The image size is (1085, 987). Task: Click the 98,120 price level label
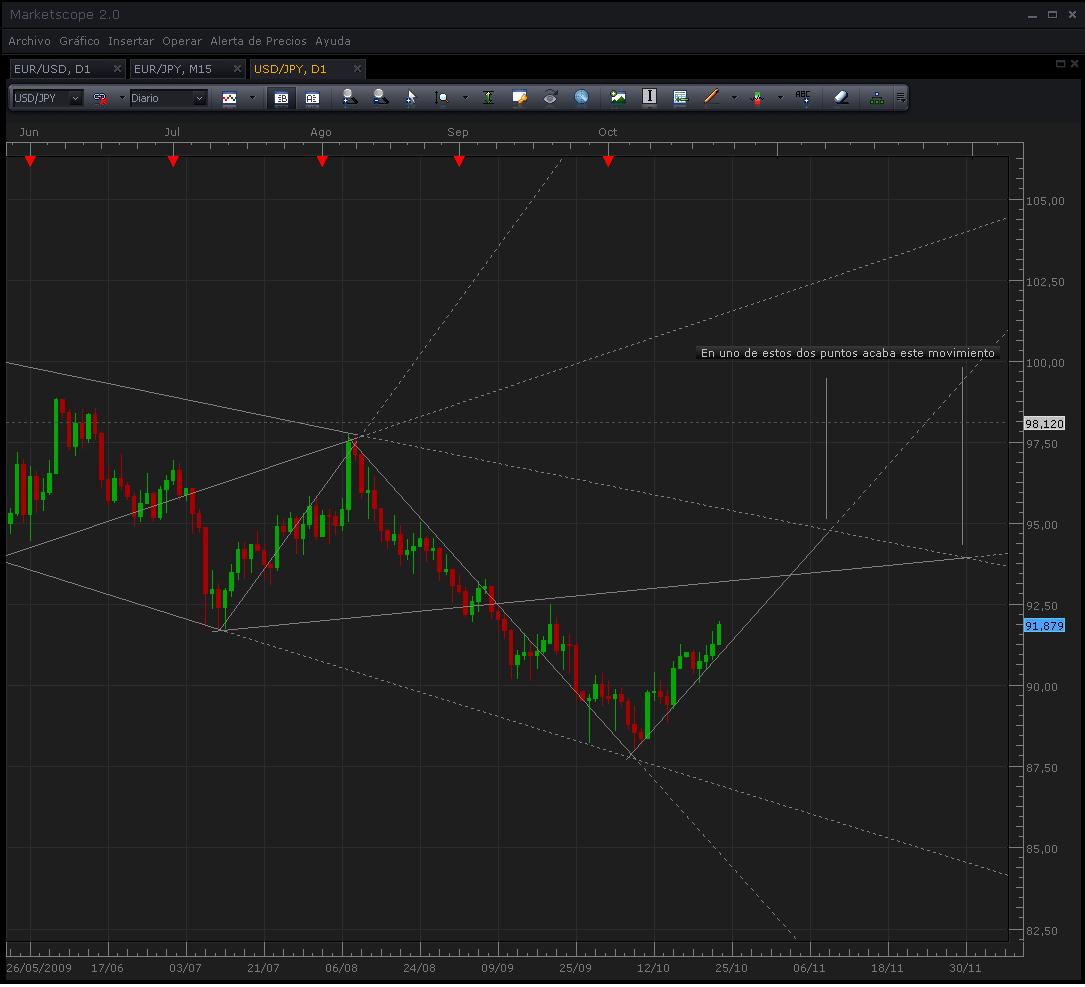click(x=1044, y=424)
